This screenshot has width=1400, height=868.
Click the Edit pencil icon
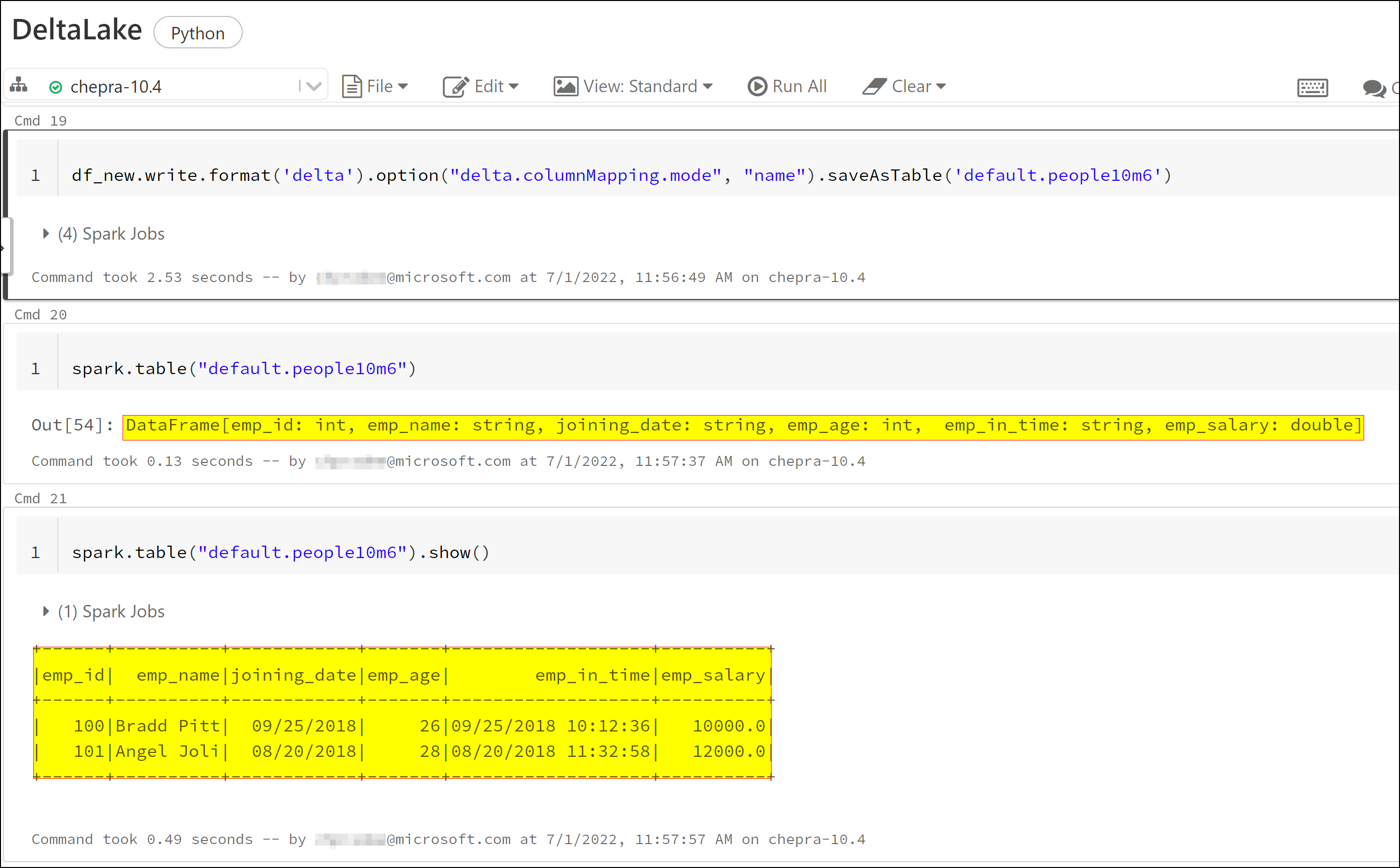456,87
